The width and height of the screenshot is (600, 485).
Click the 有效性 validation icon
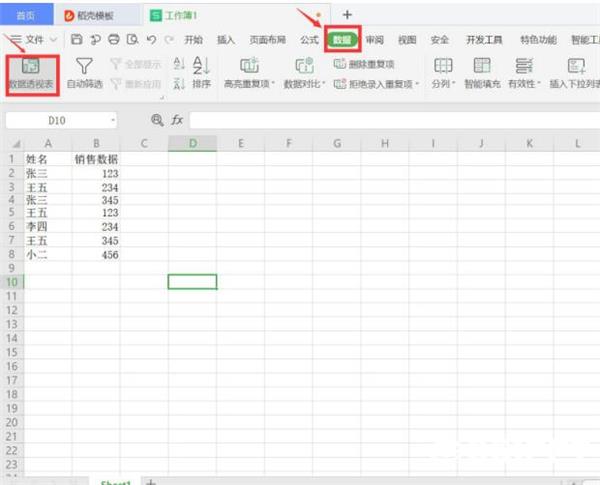[523, 65]
